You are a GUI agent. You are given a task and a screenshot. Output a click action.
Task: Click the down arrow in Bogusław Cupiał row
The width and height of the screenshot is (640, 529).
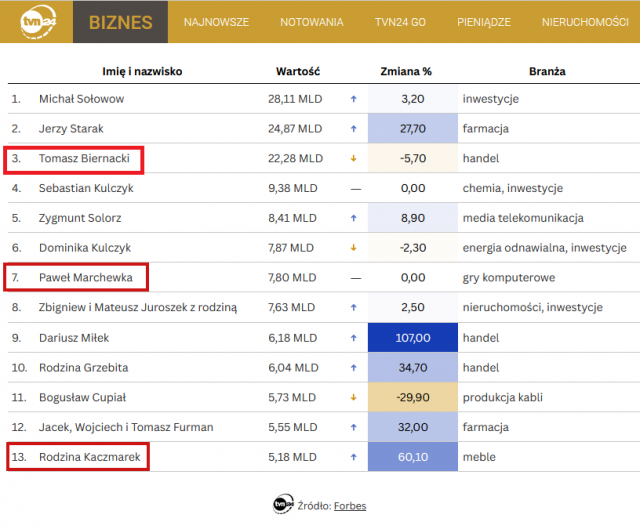354,397
